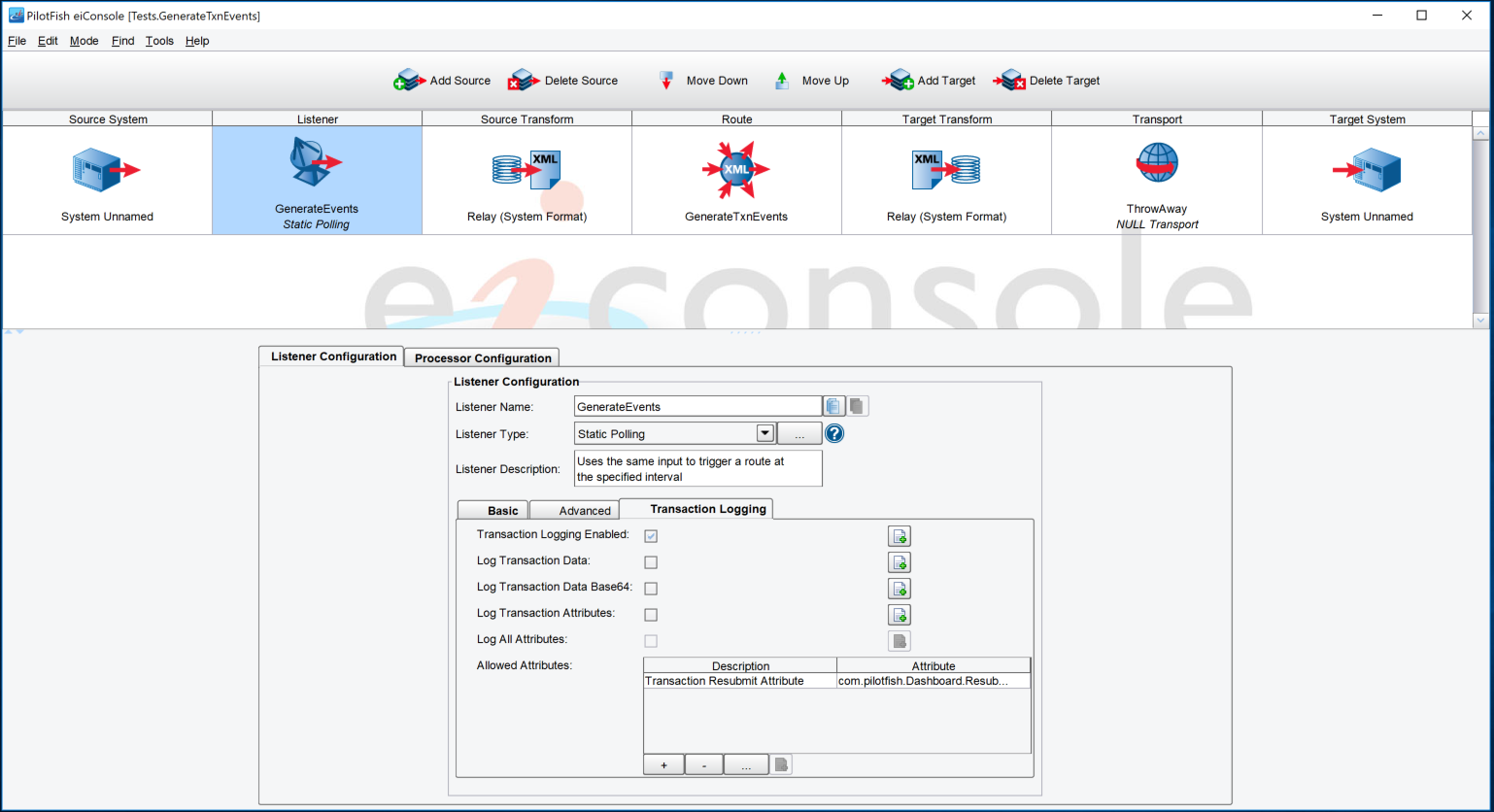Switch to Listener Configuration tab

[x=332, y=356]
